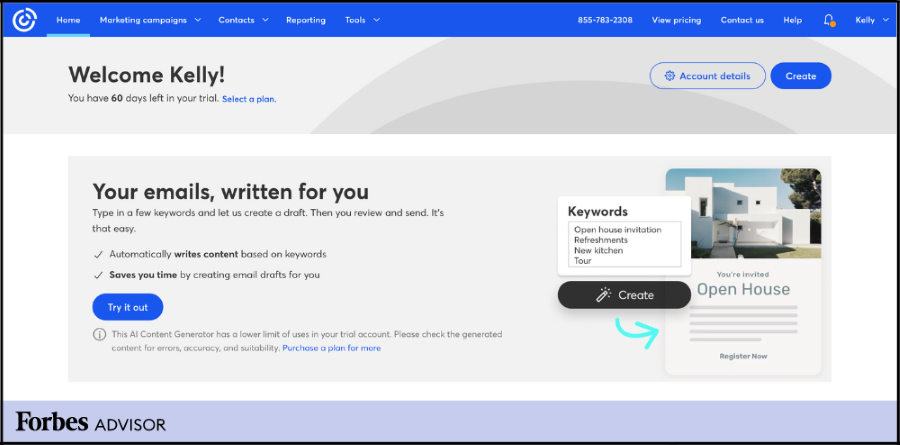Open the notifications bell icon
Image resolution: width=900 pixels, height=445 pixels.
click(x=828, y=20)
